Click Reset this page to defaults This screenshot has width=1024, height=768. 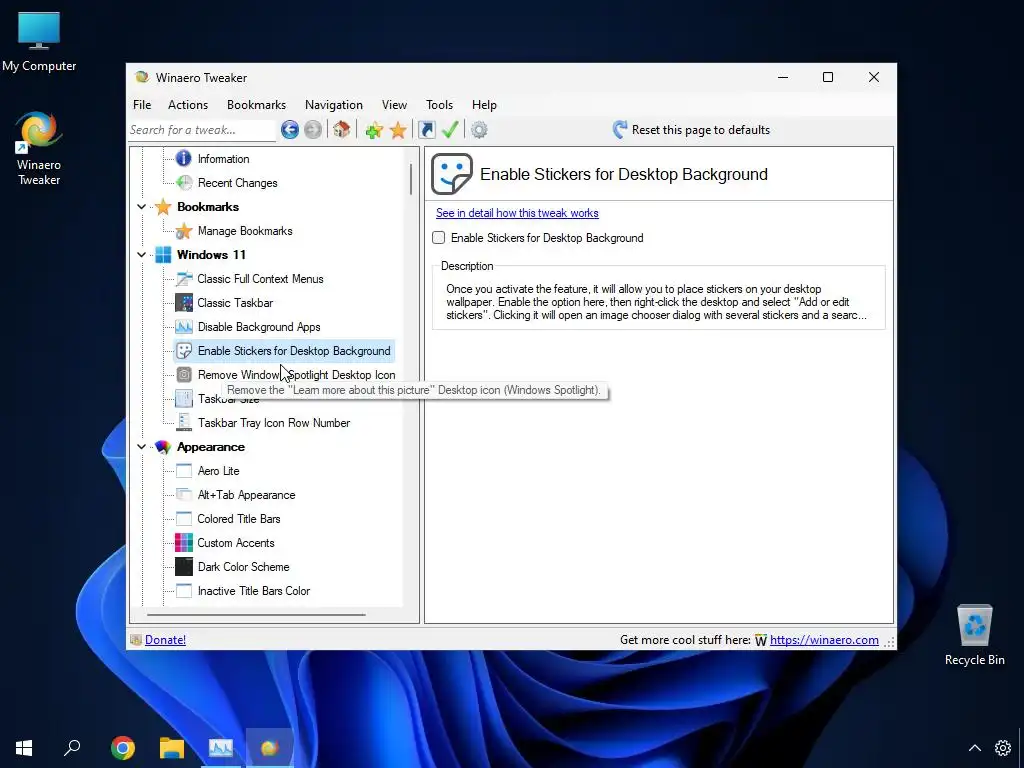[x=691, y=130]
